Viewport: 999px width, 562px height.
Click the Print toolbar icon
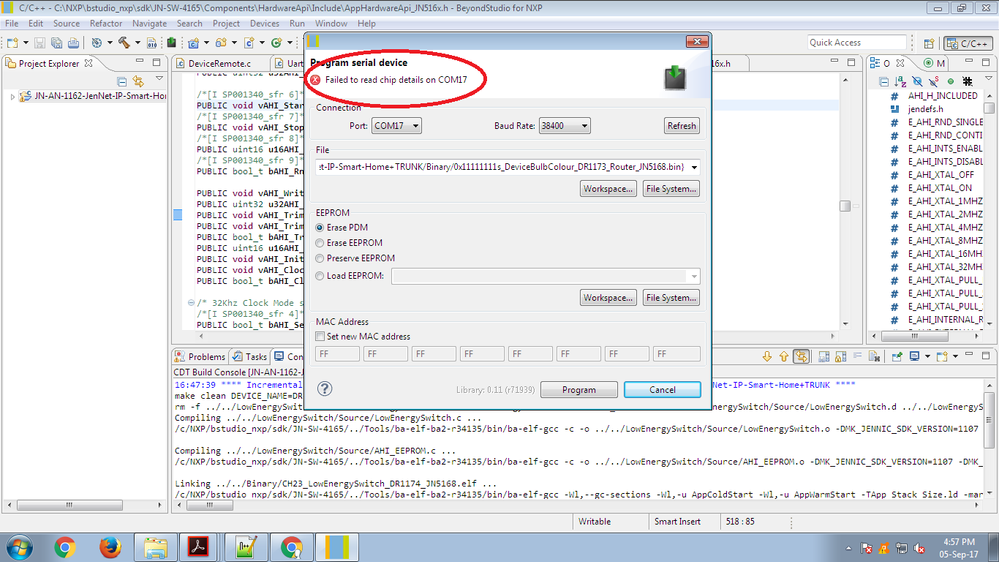pos(73,43)
